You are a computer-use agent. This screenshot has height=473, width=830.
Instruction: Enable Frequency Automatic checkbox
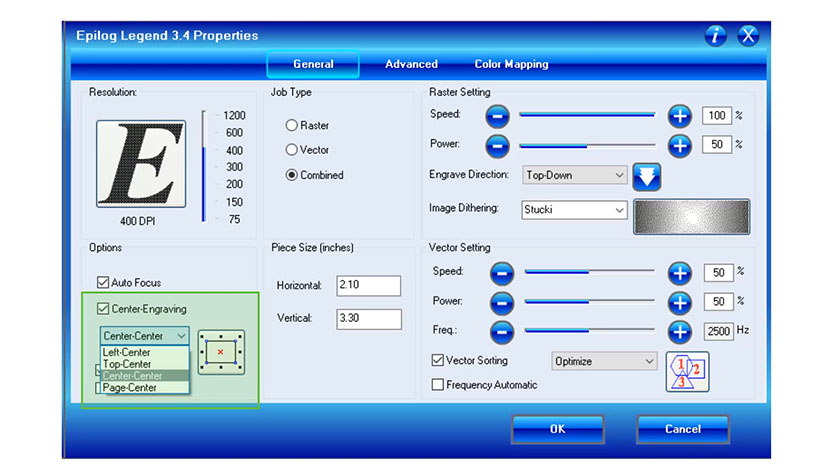pos(437,384)
